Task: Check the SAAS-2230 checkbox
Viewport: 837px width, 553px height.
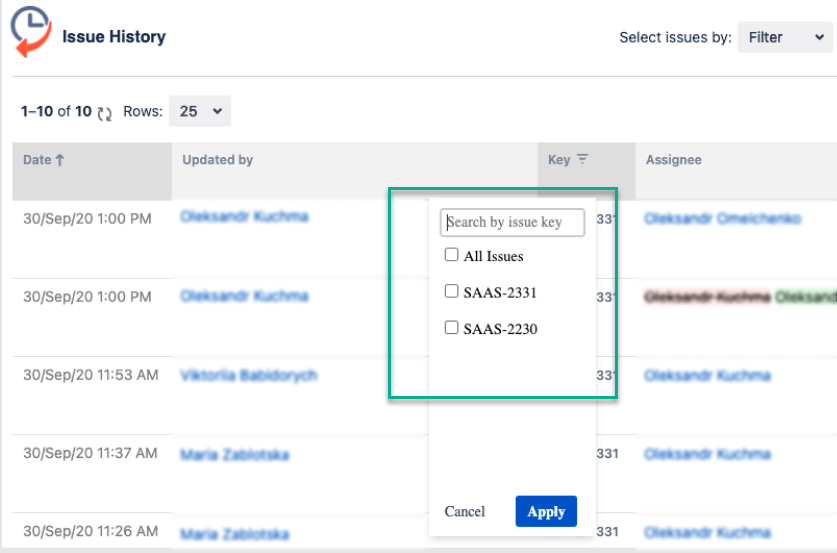Action: tap(452, 327)
